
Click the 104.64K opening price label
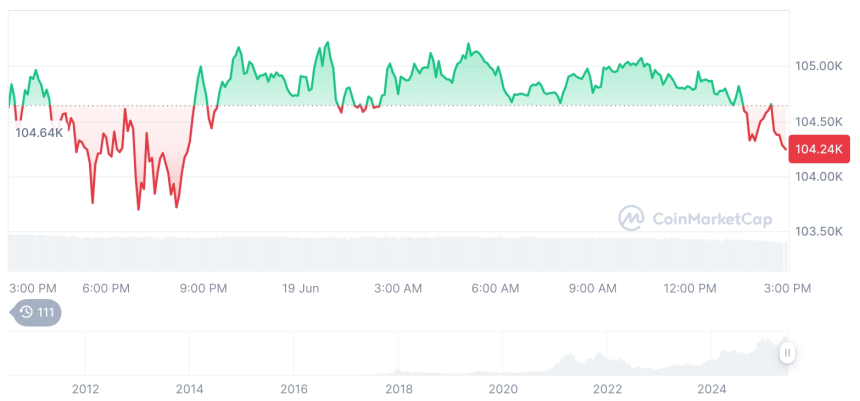(40, 132)
